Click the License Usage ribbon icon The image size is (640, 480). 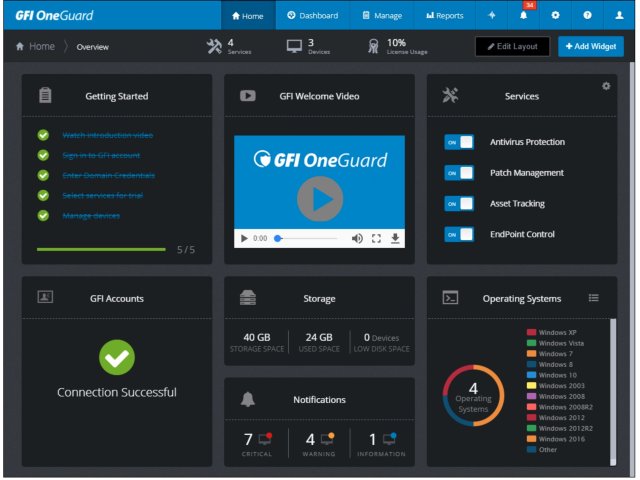[373, 46]
